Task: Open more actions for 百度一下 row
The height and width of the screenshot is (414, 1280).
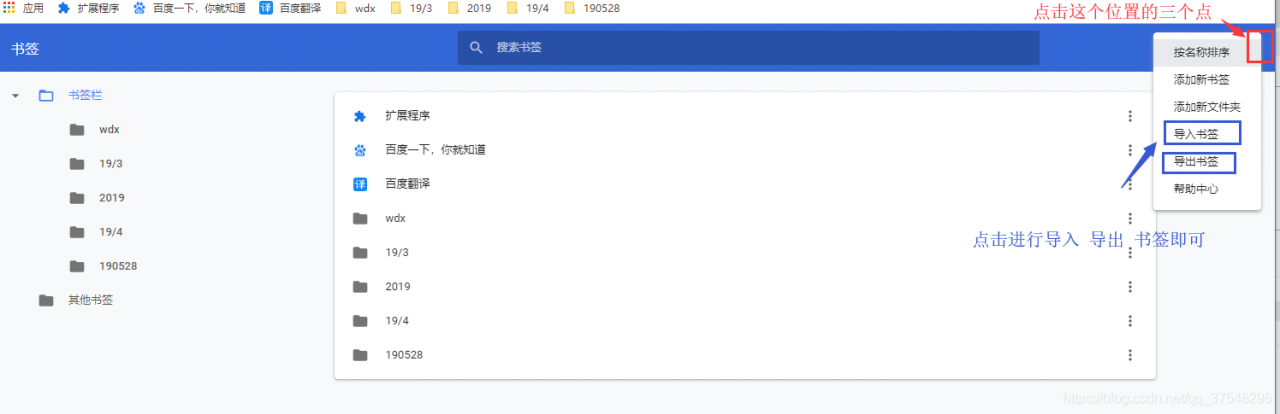Action: [x=1129, y=150]
